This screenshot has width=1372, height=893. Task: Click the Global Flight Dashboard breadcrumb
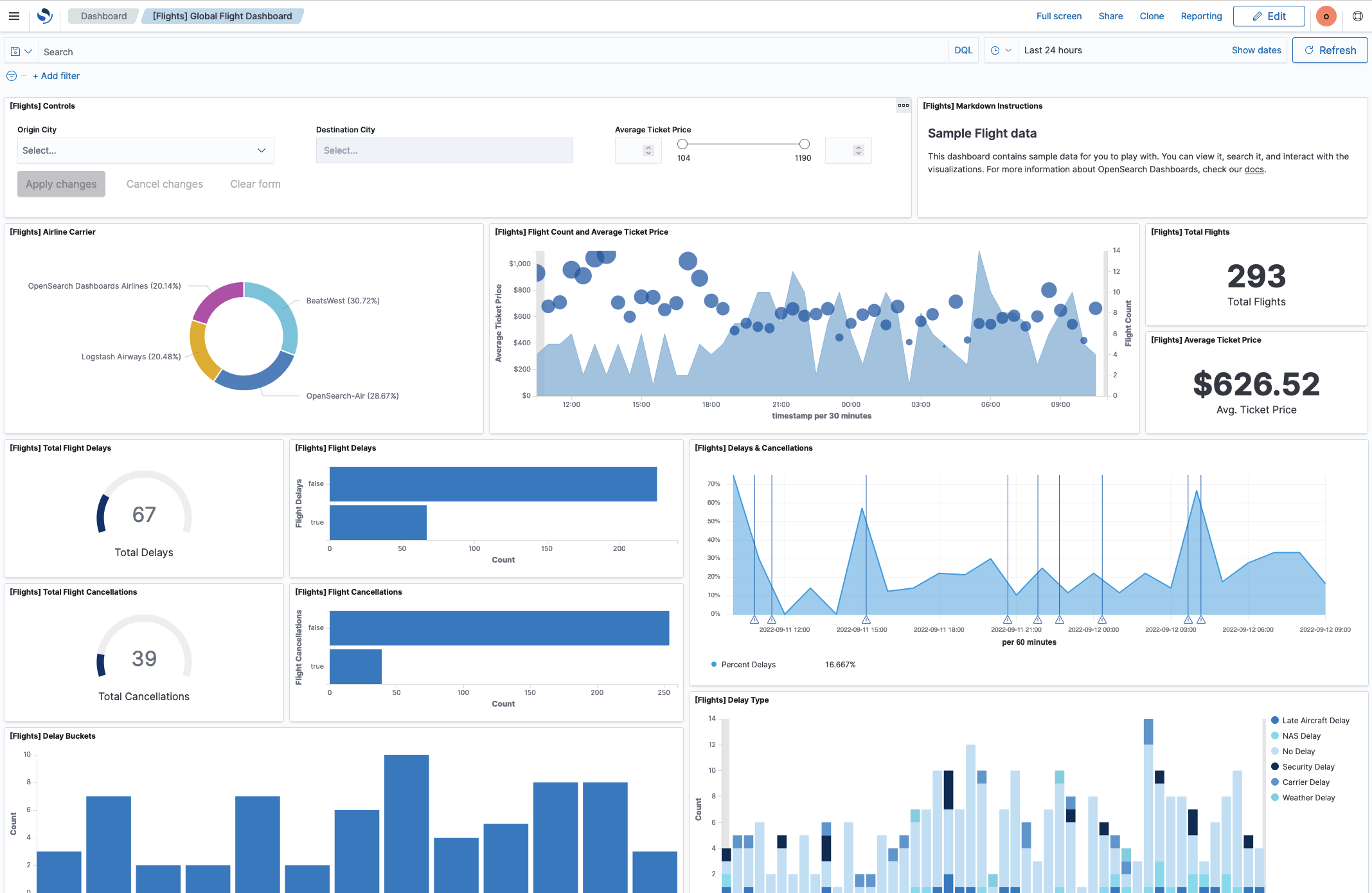pos(222,16)
